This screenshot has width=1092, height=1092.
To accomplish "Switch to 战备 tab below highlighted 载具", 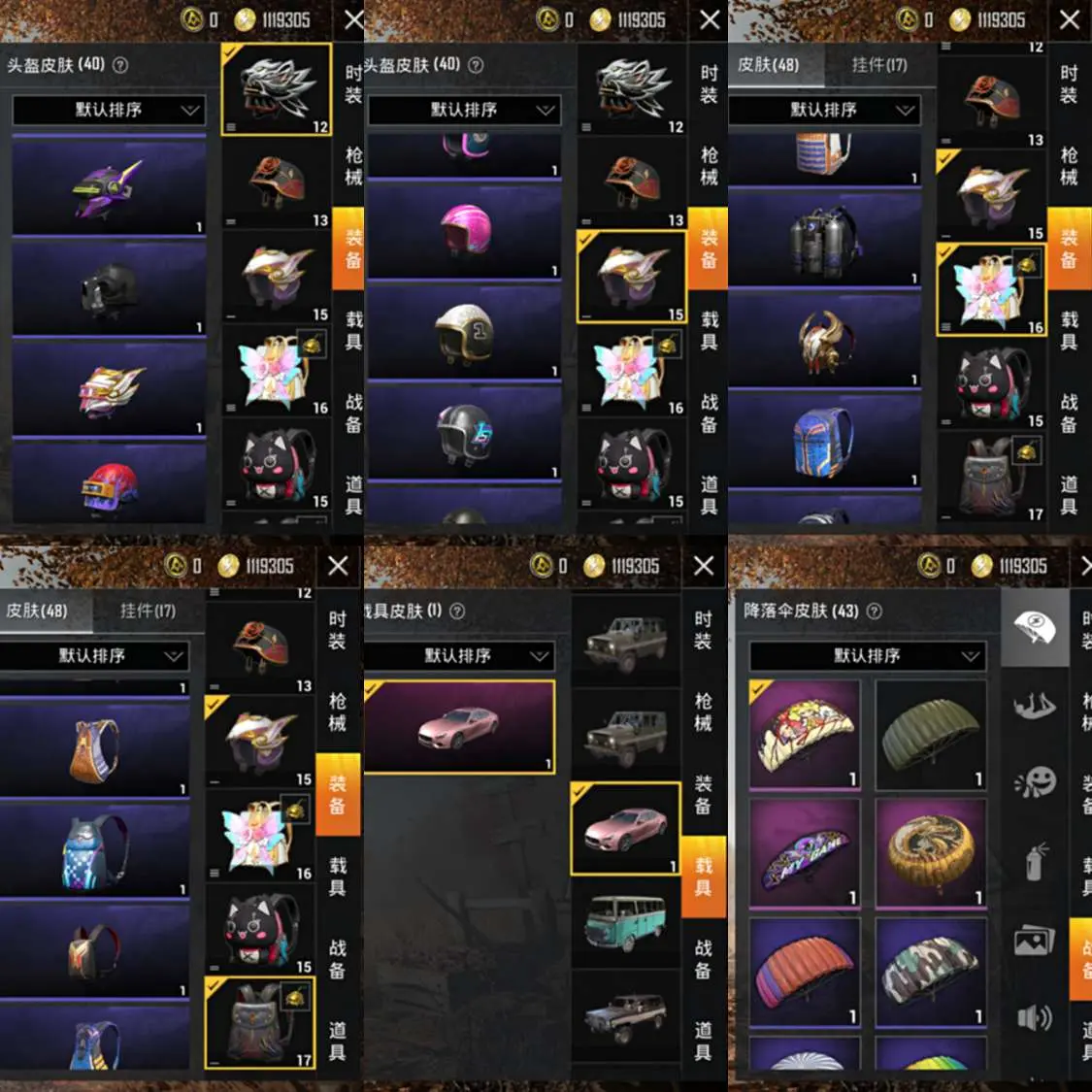I will (x=704, y=959).
